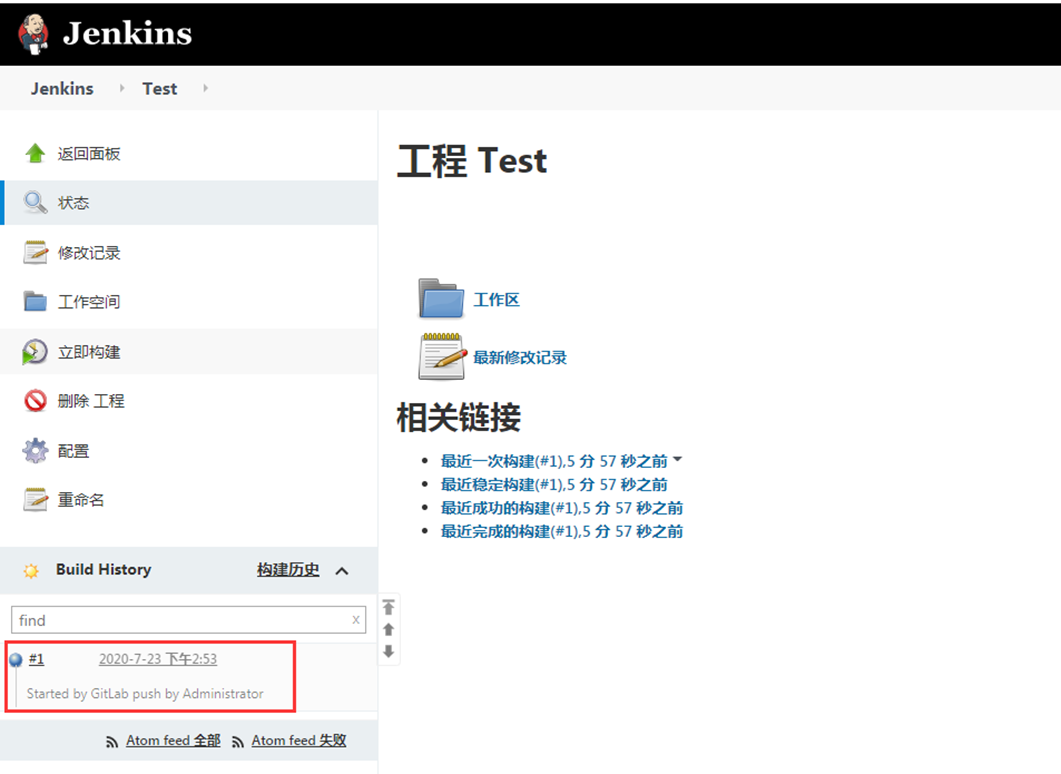Click the Build History label
Screen dimensions: 1061x774
104,570
